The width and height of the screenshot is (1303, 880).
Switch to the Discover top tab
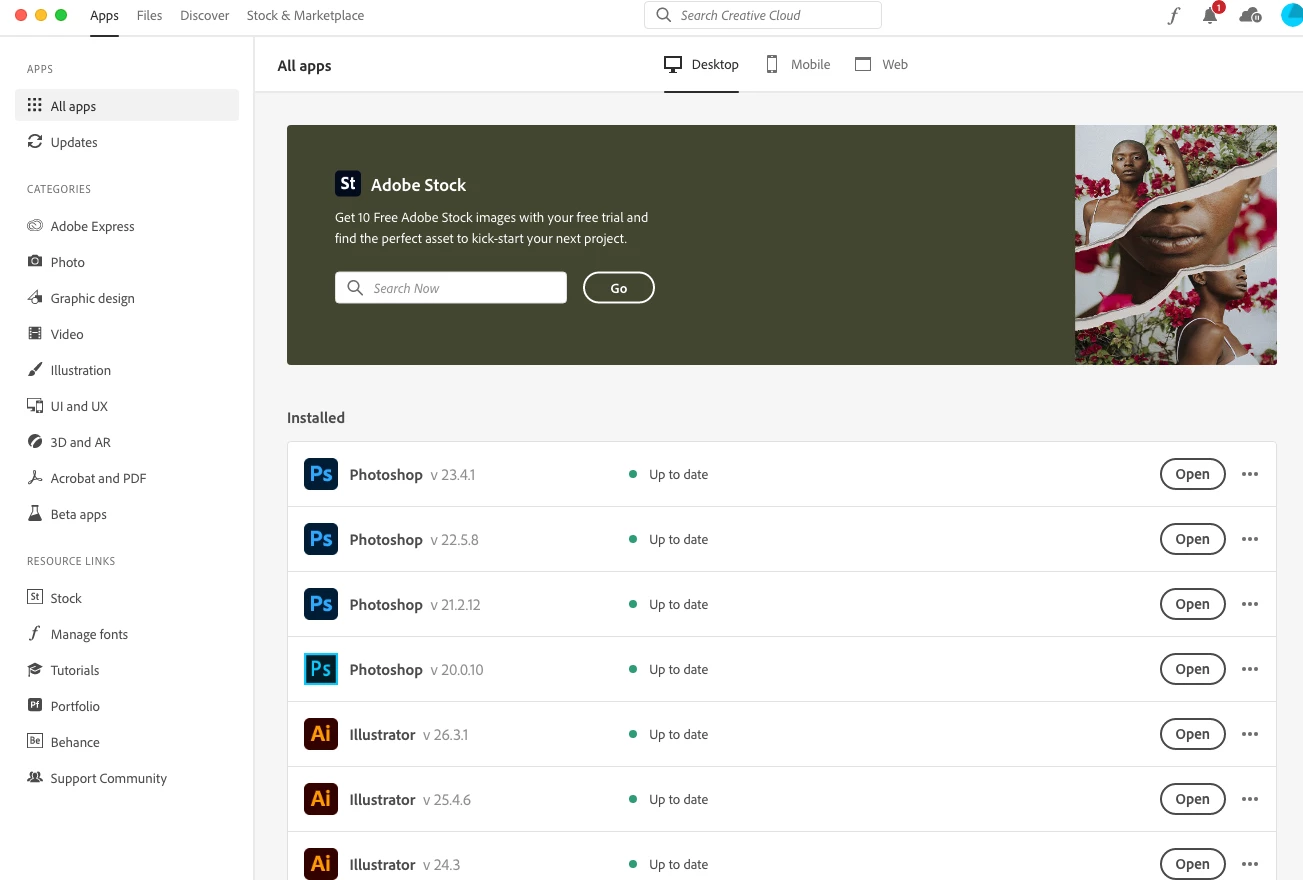coord(204,15)
